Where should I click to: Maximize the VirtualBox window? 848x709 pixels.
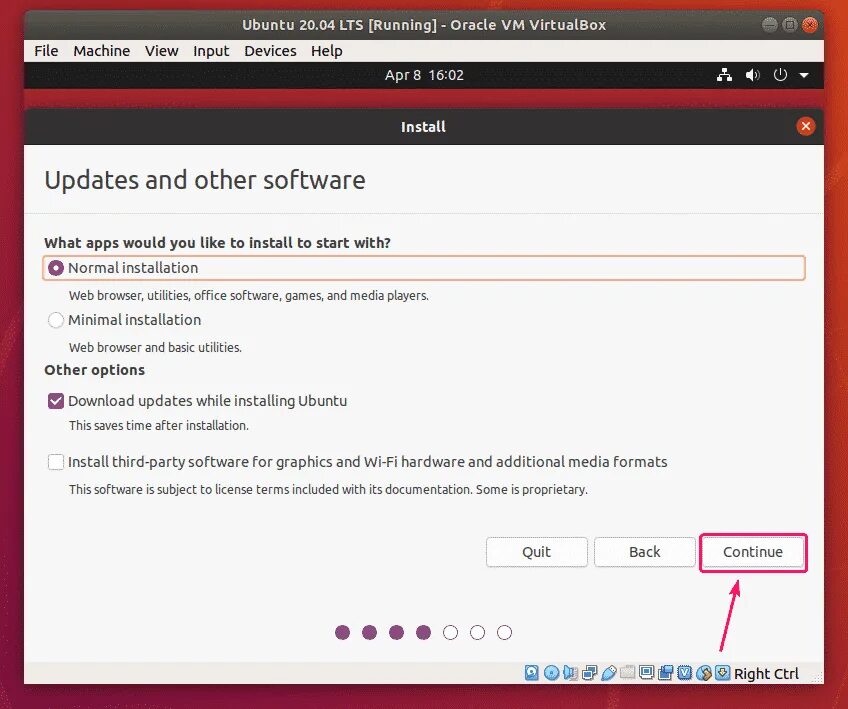(x=790, y=25)
